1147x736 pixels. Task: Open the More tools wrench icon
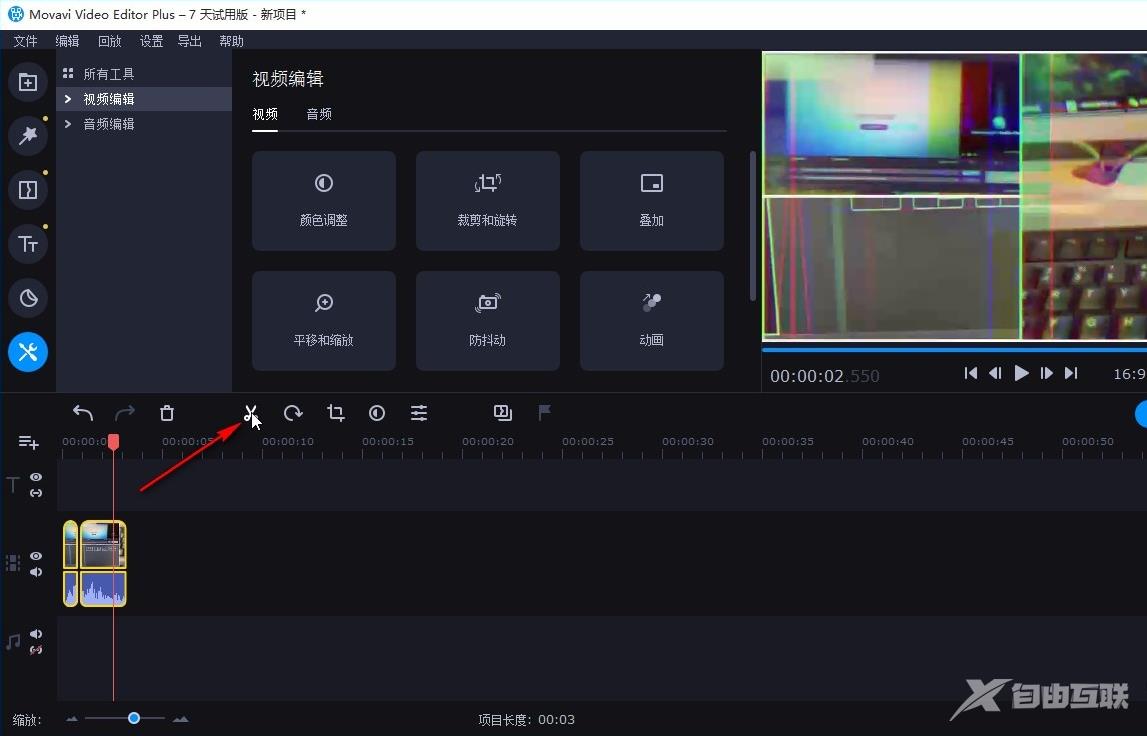coord(28,352)
